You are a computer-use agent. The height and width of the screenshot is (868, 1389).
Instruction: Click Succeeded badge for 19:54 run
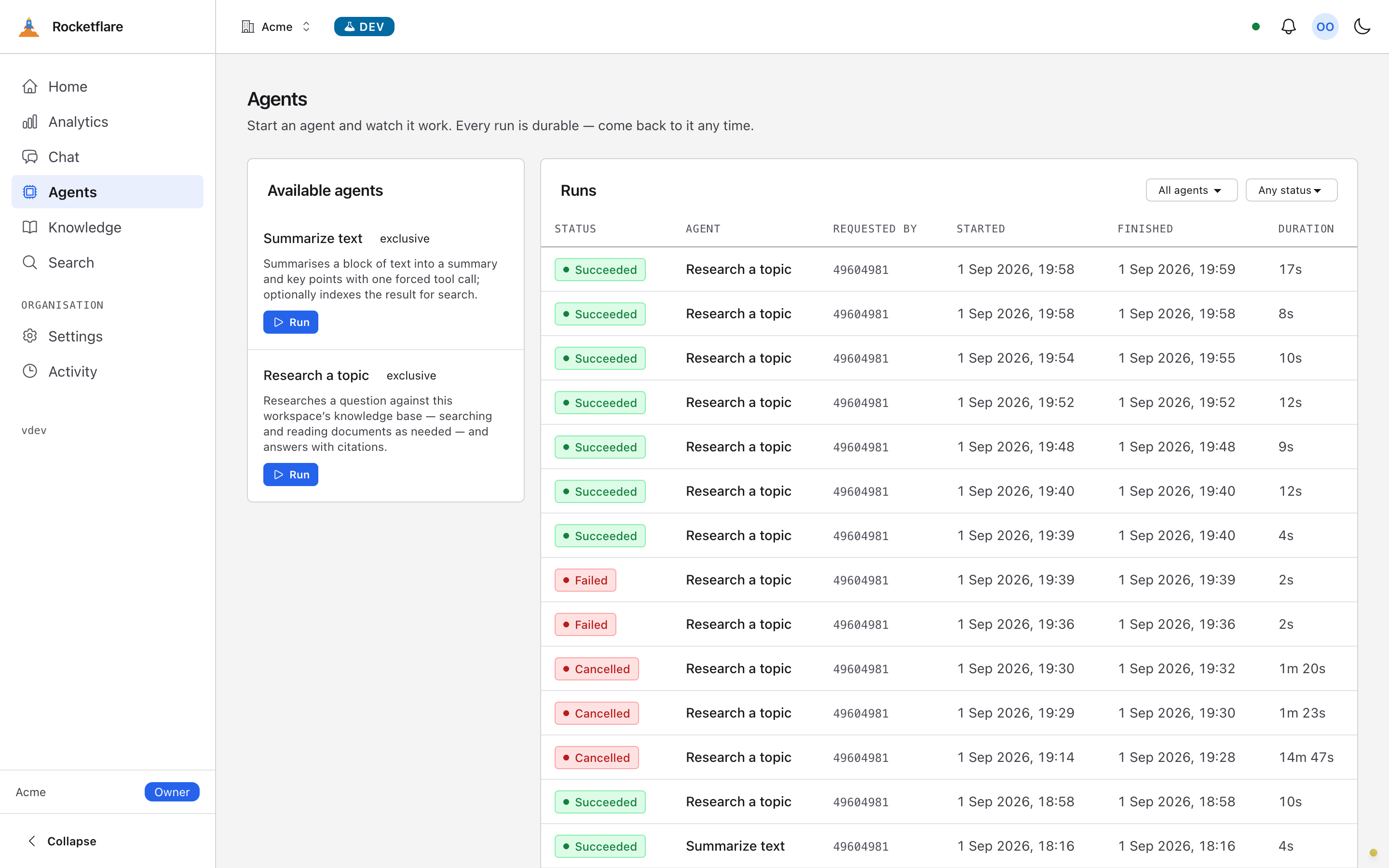[x=600, y=358]
